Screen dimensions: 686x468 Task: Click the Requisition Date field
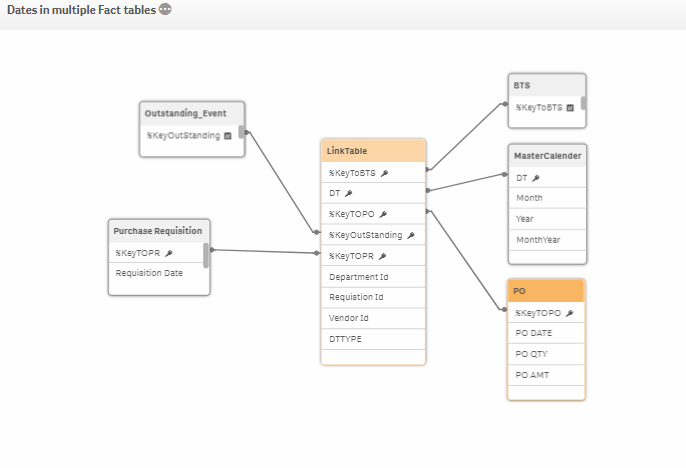coord(149,273)
